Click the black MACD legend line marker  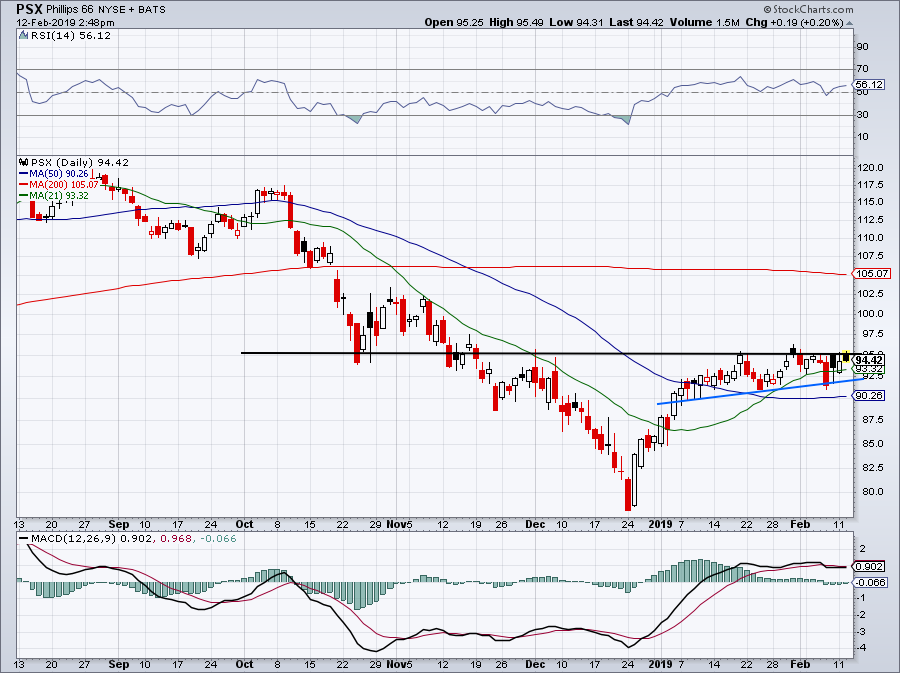tap(24, 539)
